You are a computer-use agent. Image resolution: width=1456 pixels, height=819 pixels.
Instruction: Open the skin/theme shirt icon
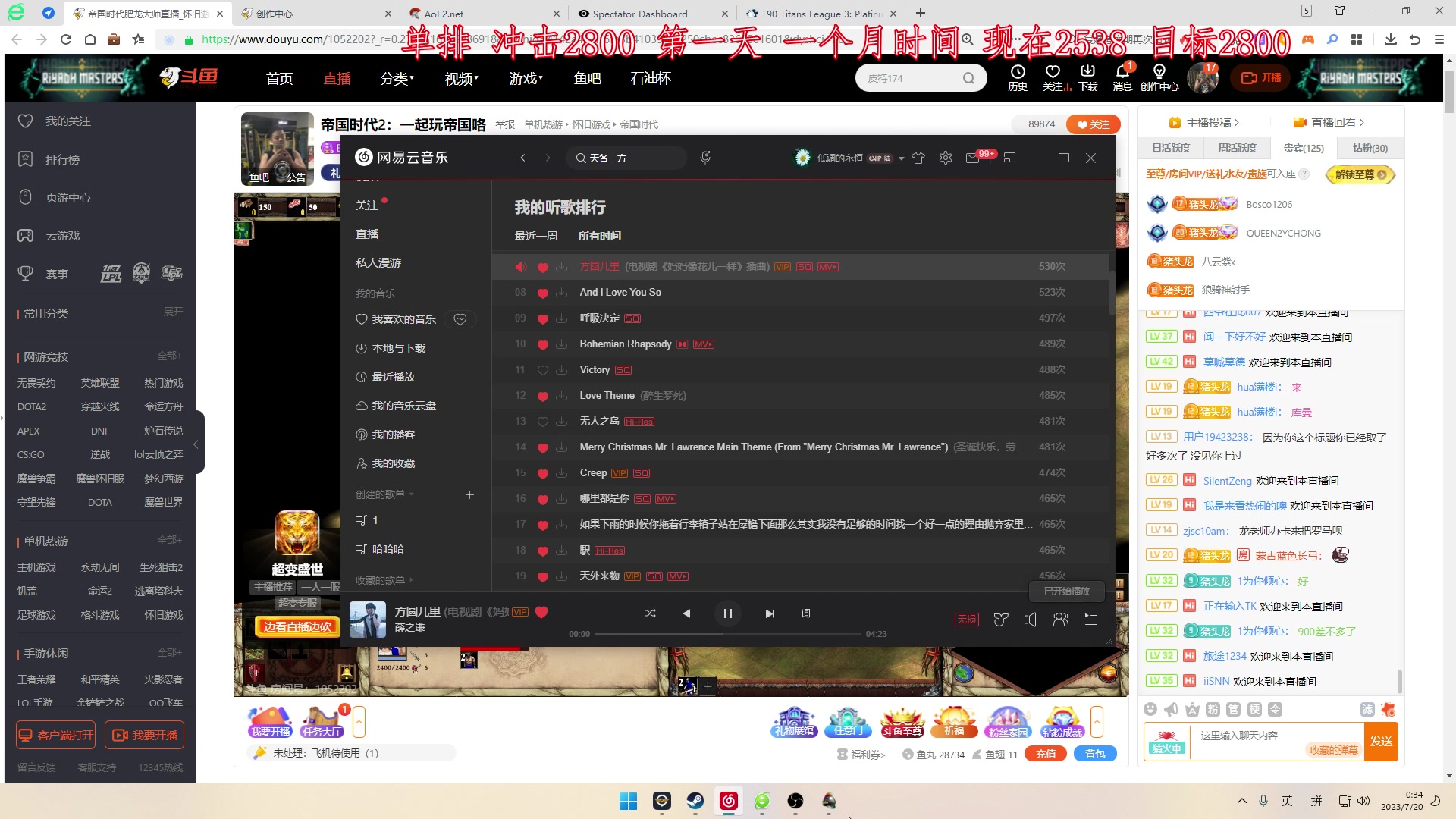pos(918,158)
